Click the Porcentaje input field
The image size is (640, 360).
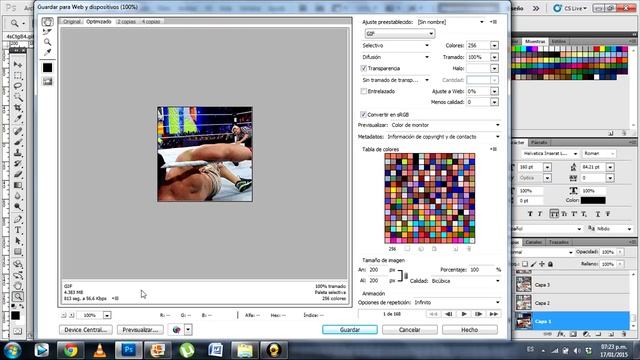point(482,270)
